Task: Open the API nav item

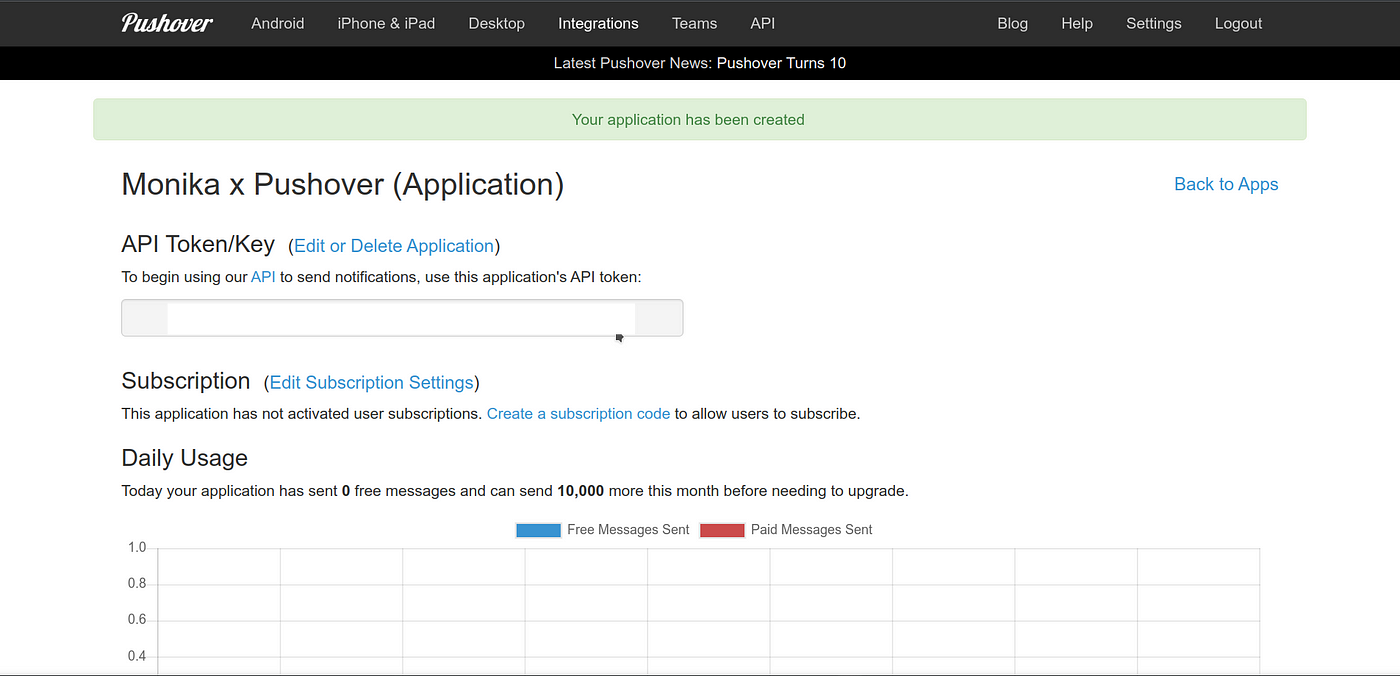Action: point(762,23)
